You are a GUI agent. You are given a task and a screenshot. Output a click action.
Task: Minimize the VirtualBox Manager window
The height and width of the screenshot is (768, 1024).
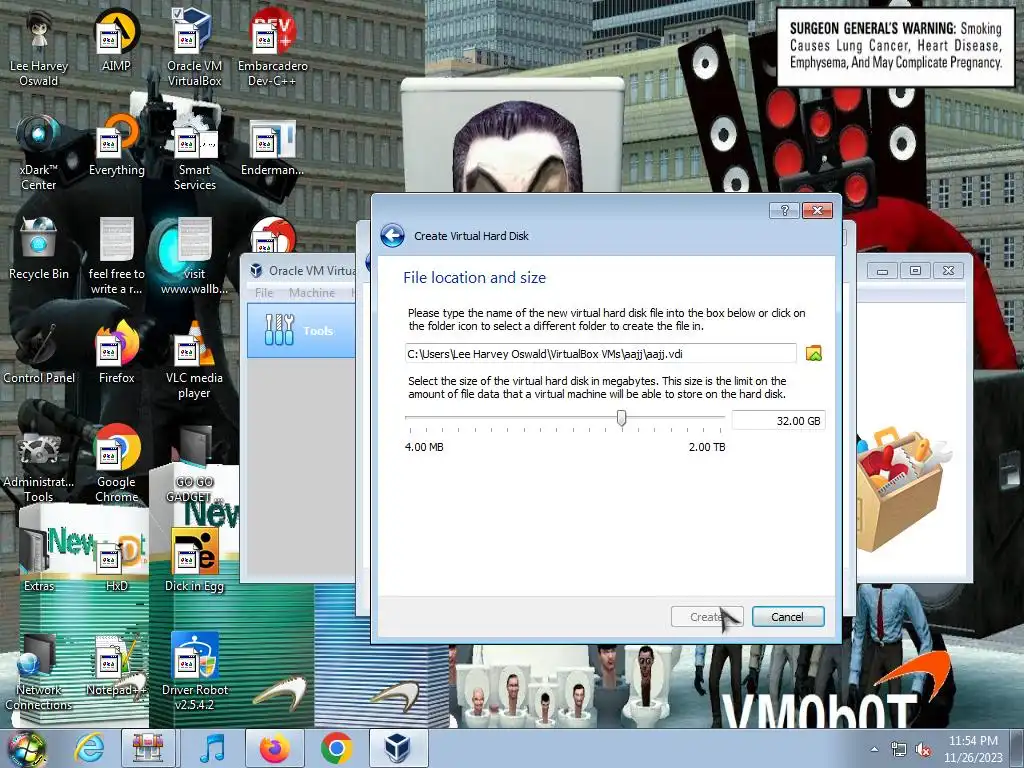click(x=882, y=270)
